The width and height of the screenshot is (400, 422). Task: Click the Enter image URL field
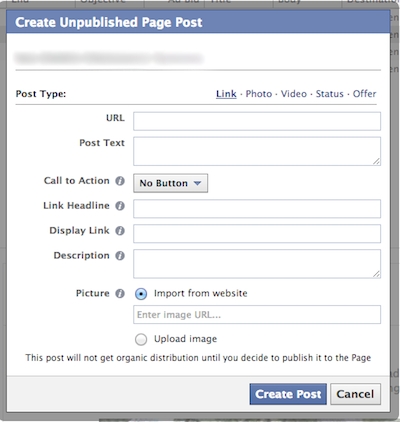(257, 314)
